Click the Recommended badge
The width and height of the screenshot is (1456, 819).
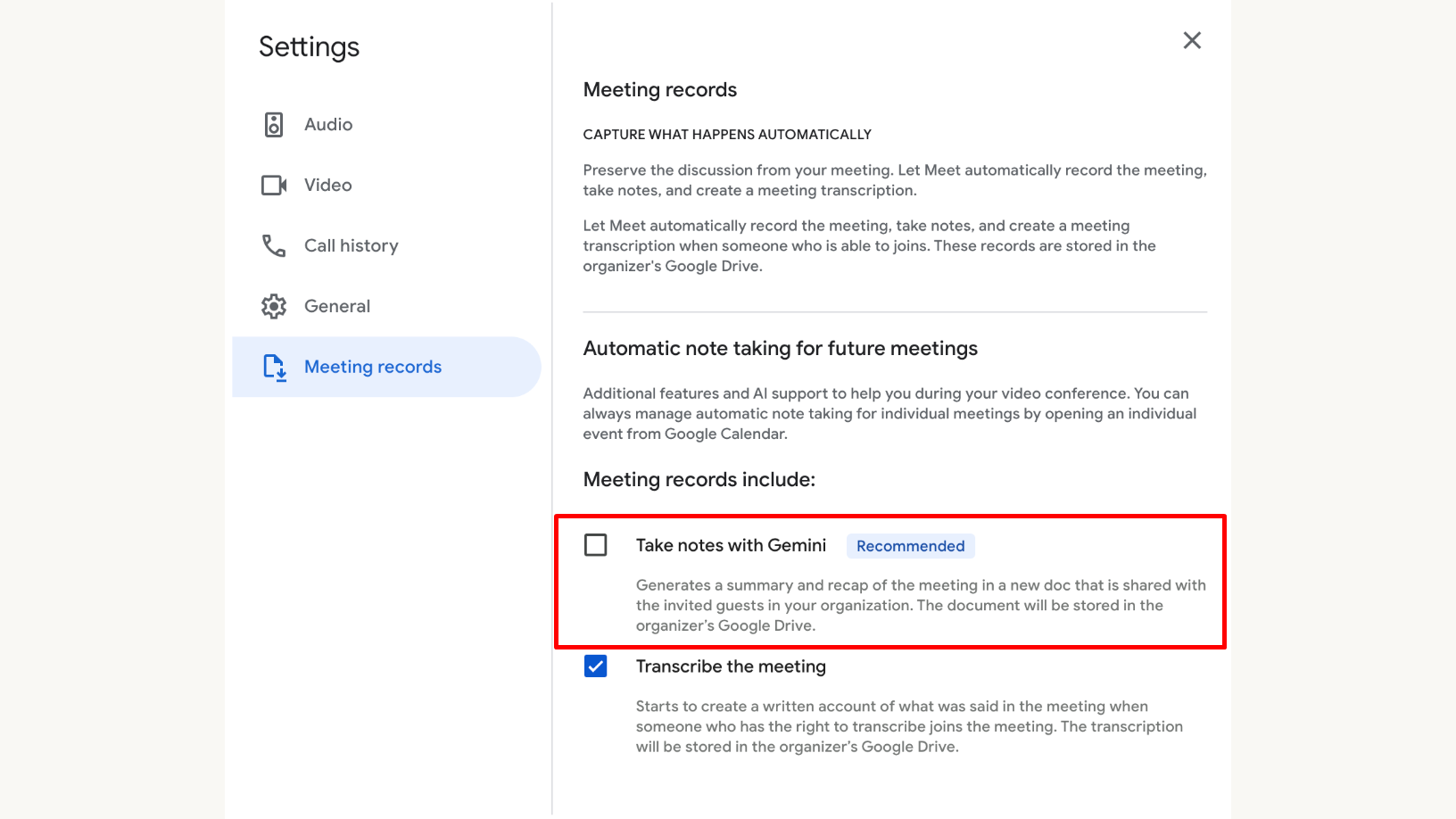click(x=910, y=545)
